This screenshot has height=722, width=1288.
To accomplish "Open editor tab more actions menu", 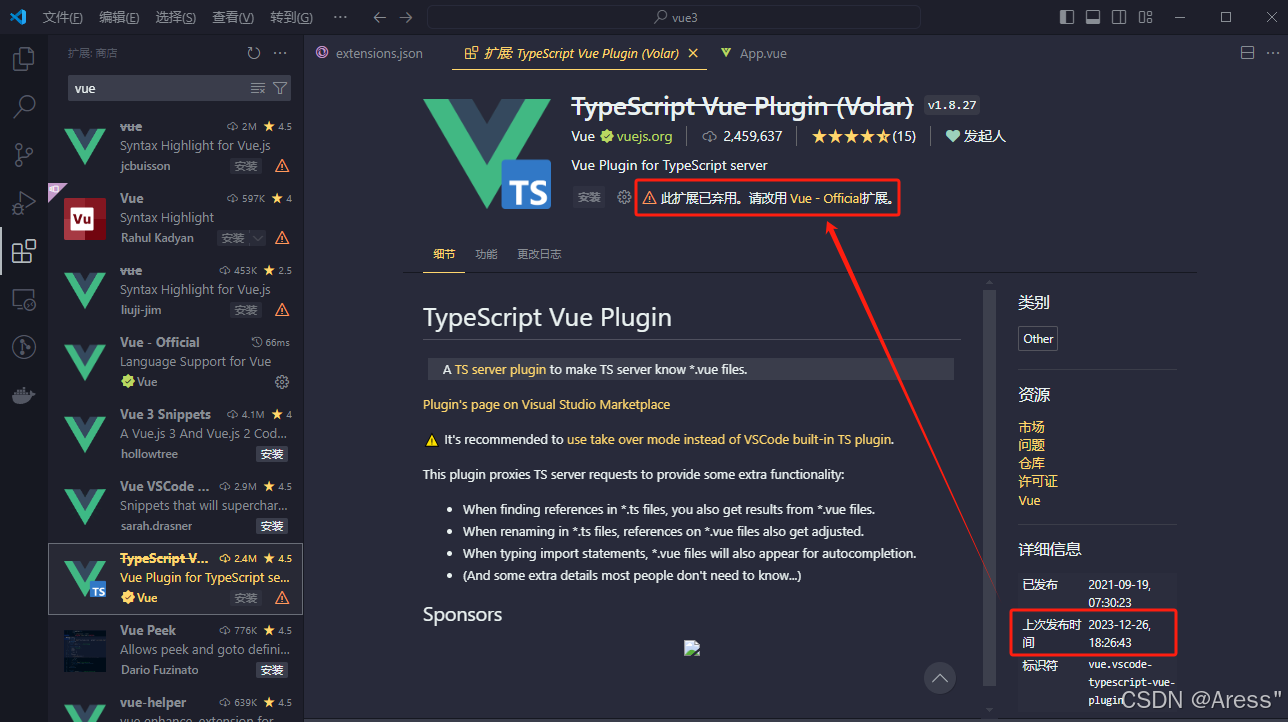I will pyautogui.click(x=1271, y=53).
